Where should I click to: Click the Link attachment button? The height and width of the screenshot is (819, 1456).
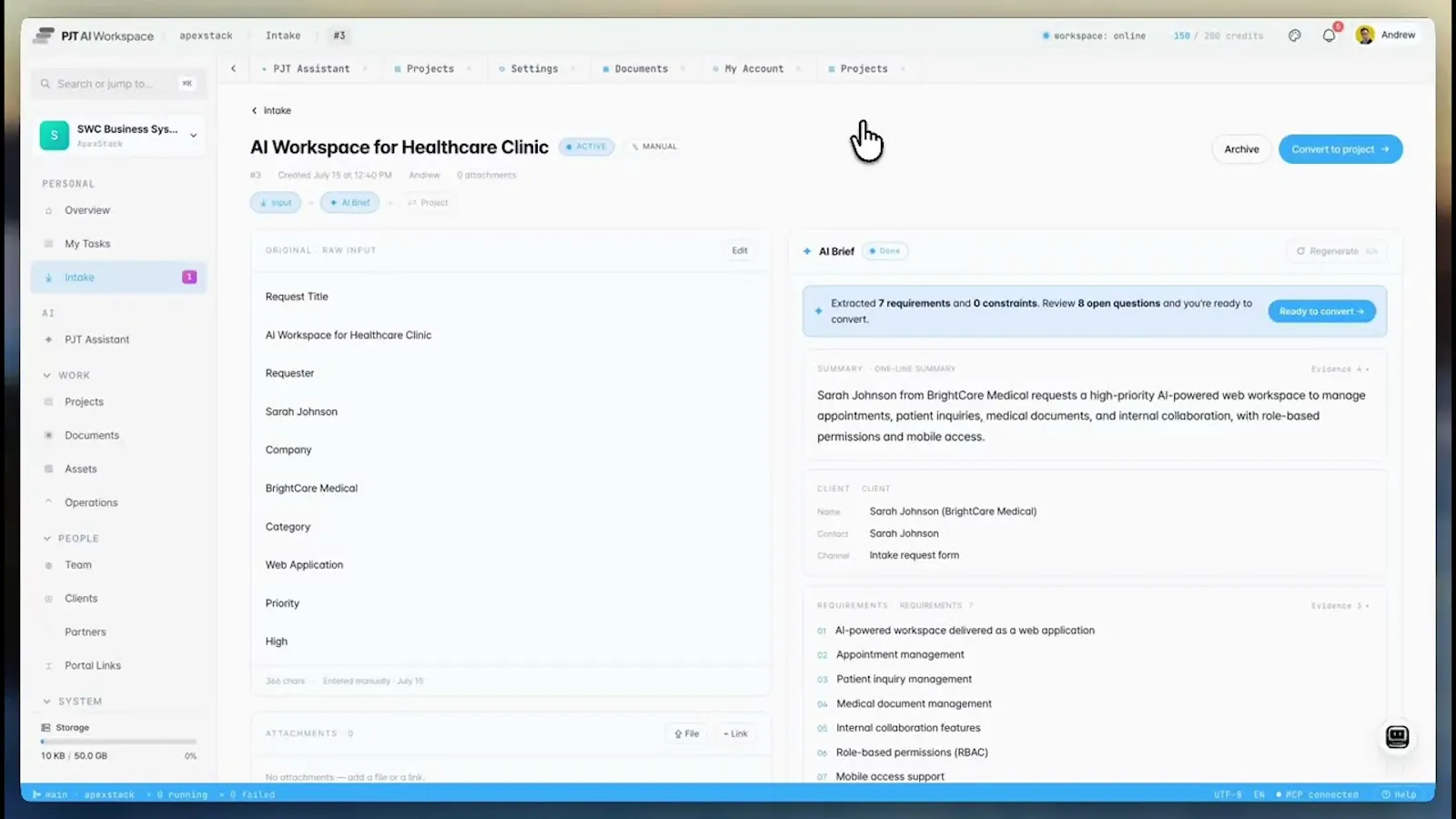735,733
